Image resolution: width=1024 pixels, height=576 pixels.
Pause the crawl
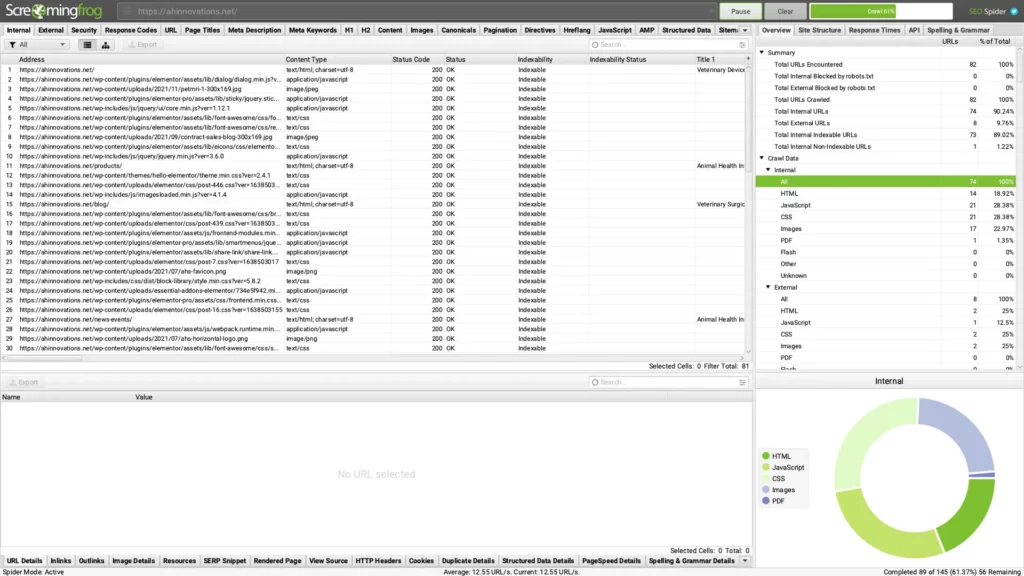point(739,11)
